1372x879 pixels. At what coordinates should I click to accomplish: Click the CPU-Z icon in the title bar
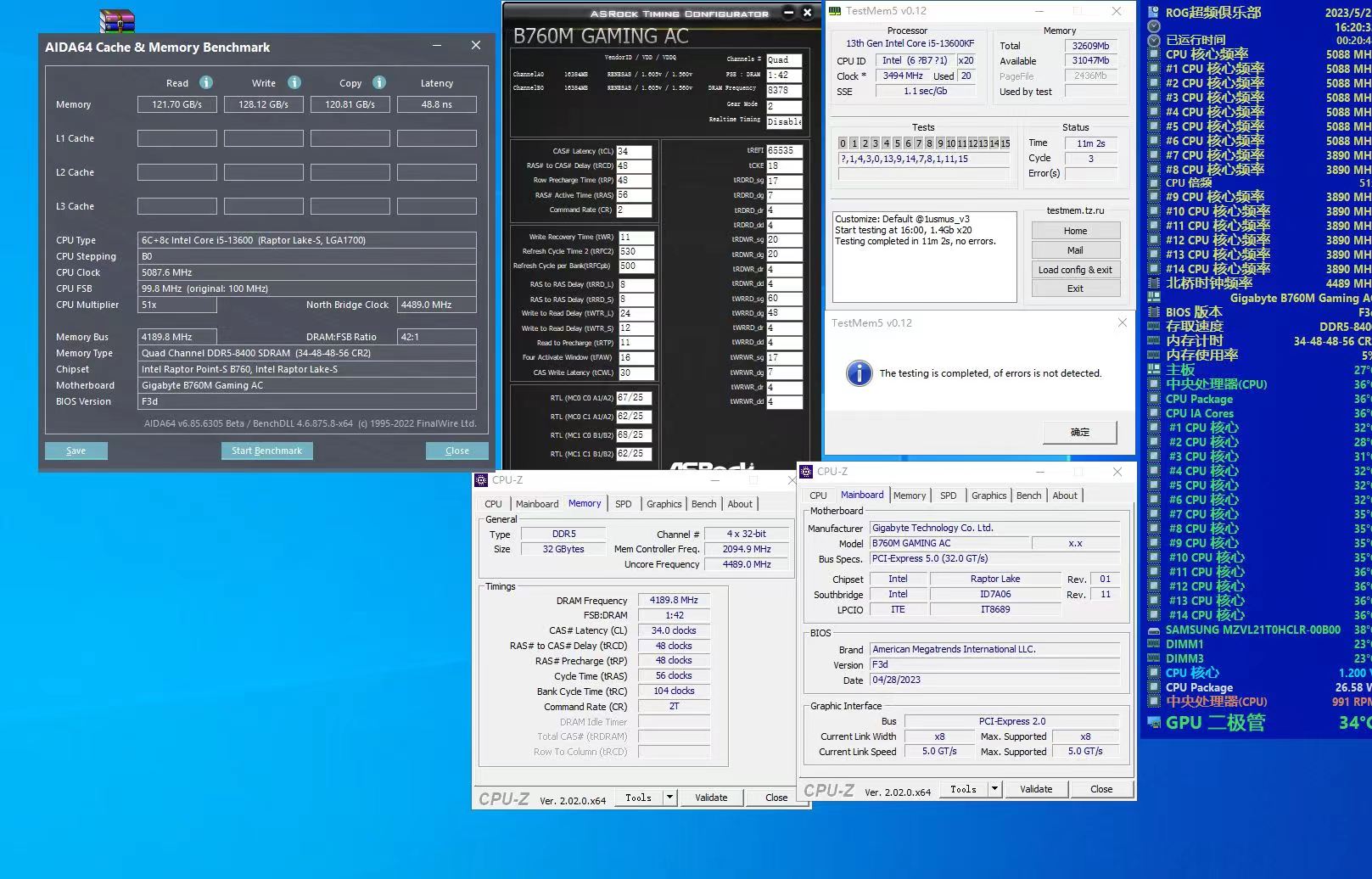pyautogui.click(x=480, y=479)
